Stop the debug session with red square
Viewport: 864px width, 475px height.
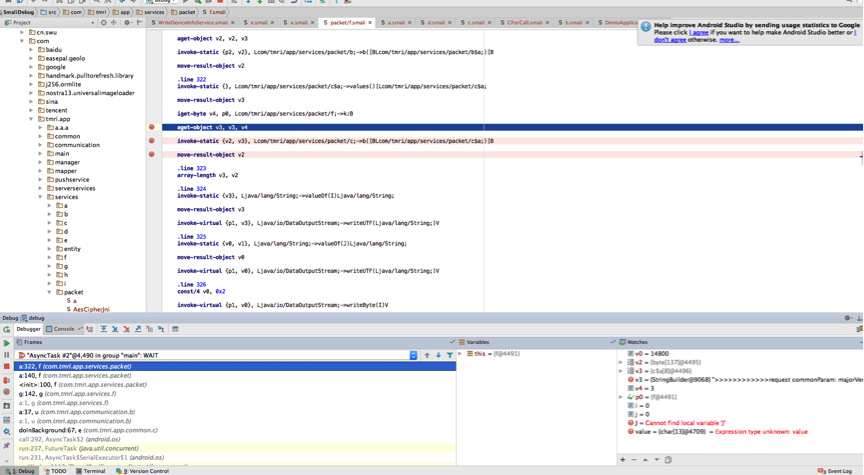pos(6,367)
